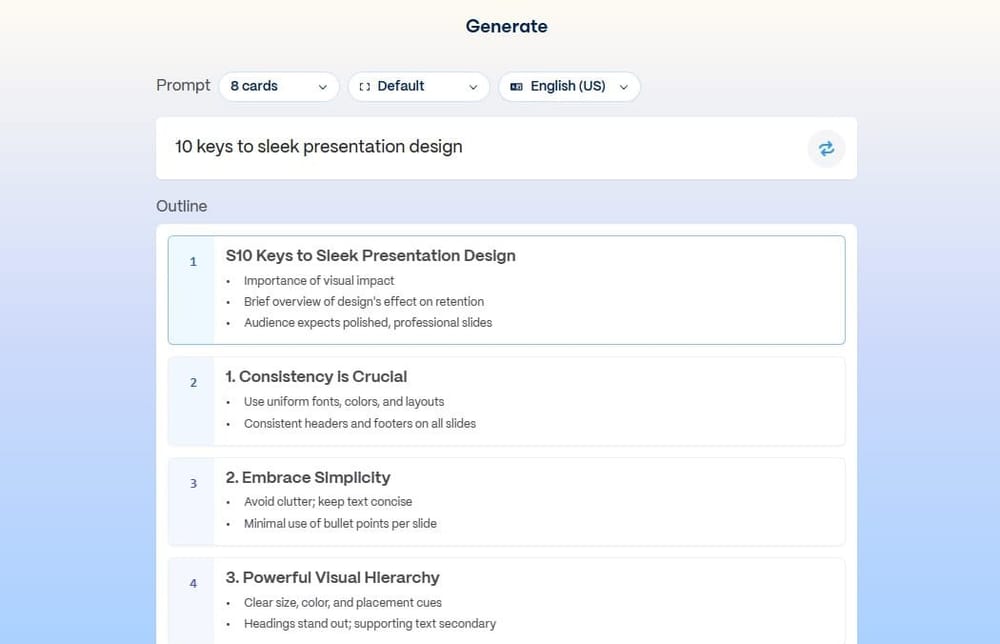Select card 4 Powerful Visual Hierarchy
This screenshot has height=644, width=1000.
coord(332,577)
